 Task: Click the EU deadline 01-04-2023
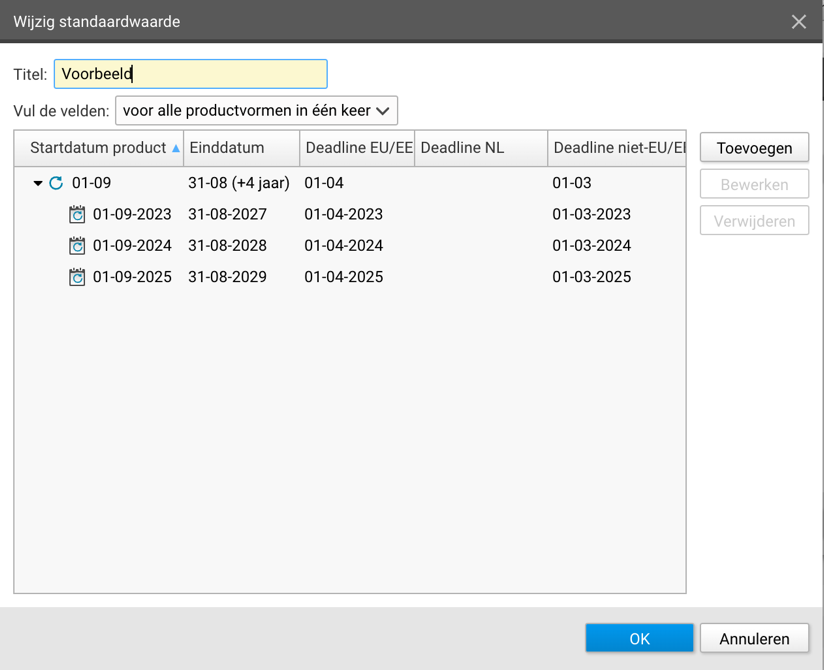pyautogui.click(x=344, y=214)
